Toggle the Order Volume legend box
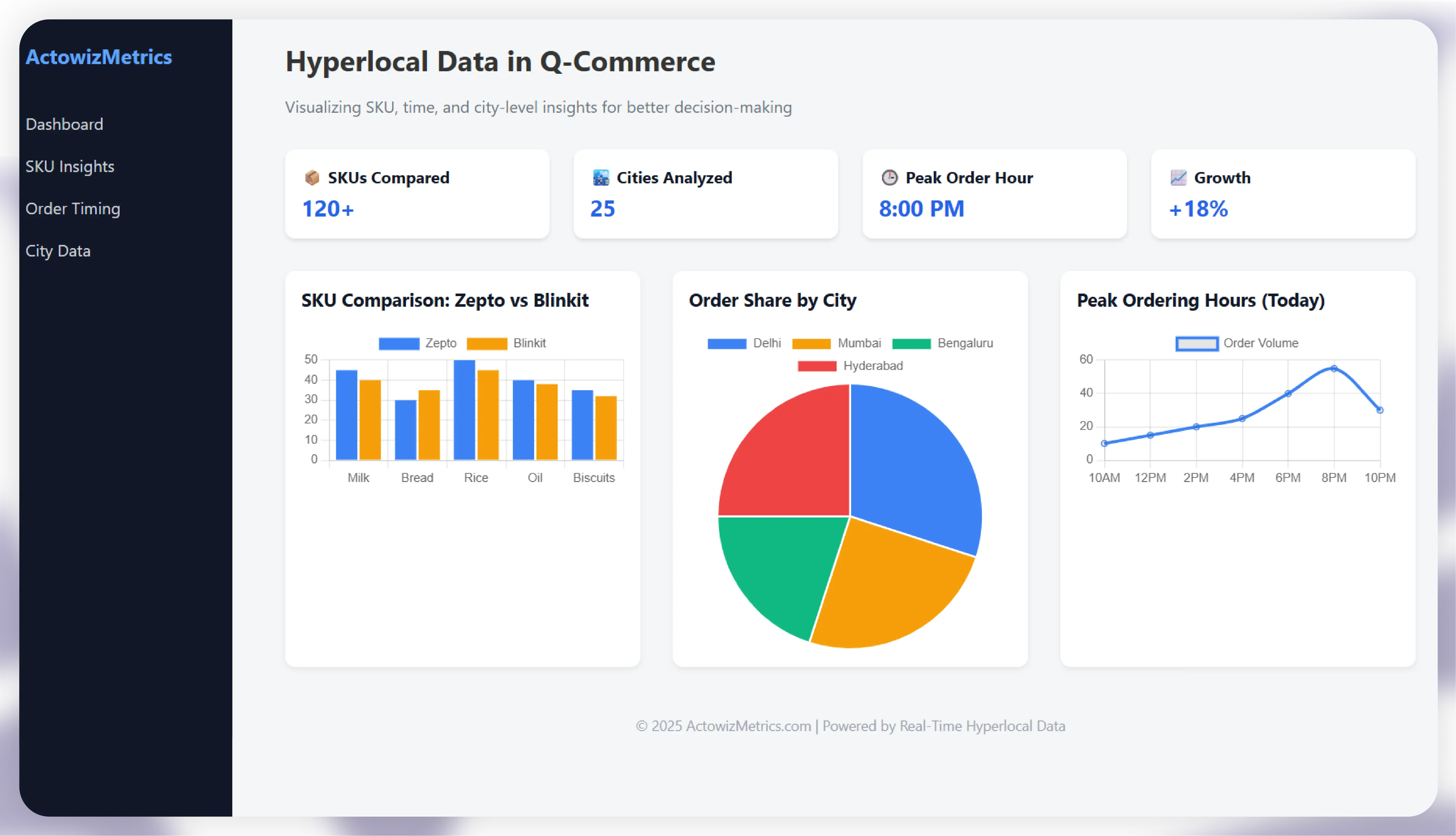 point(1197,343)
